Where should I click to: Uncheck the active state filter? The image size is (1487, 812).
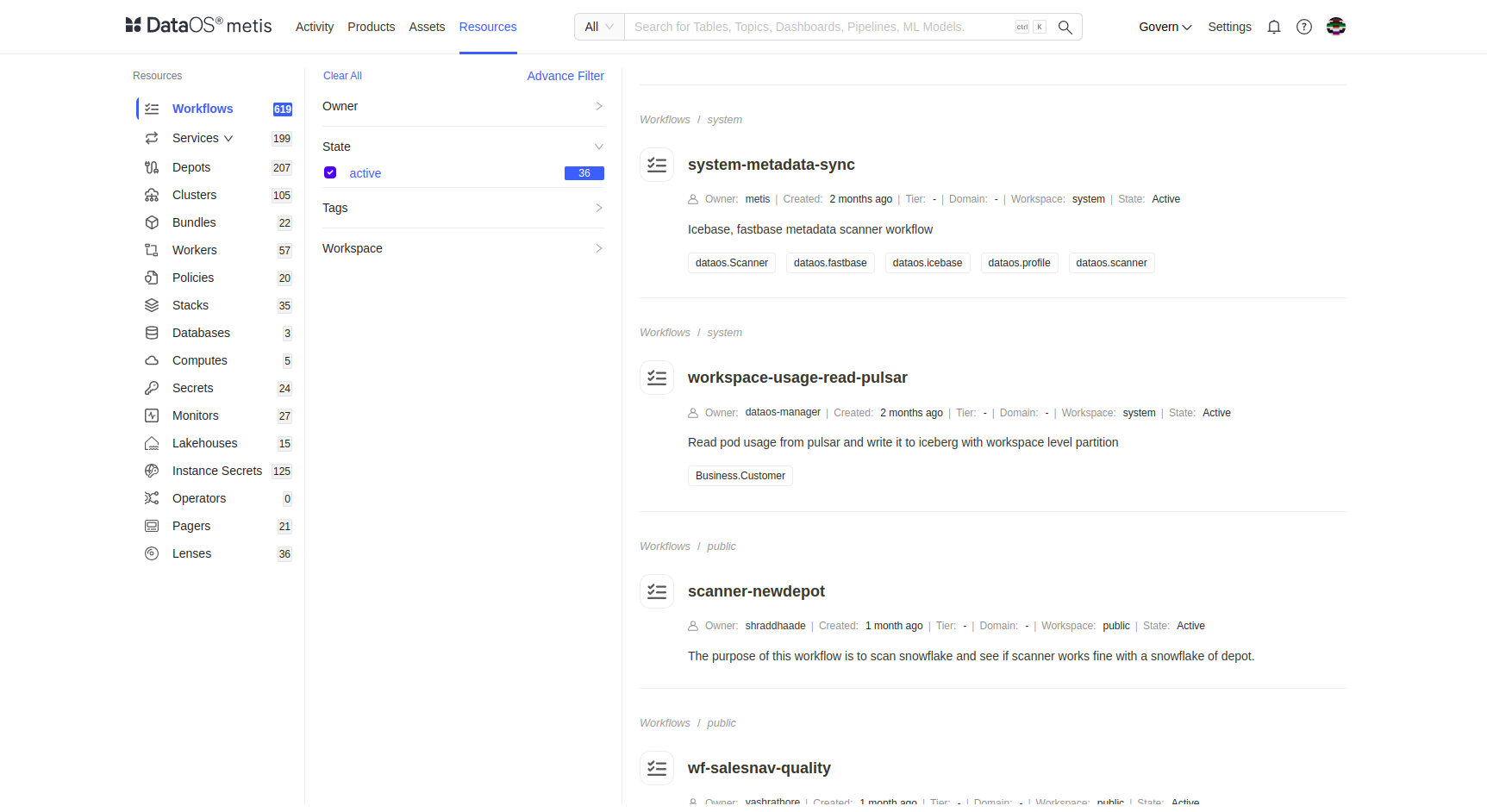pyautogui.click(x=330, y=172)
